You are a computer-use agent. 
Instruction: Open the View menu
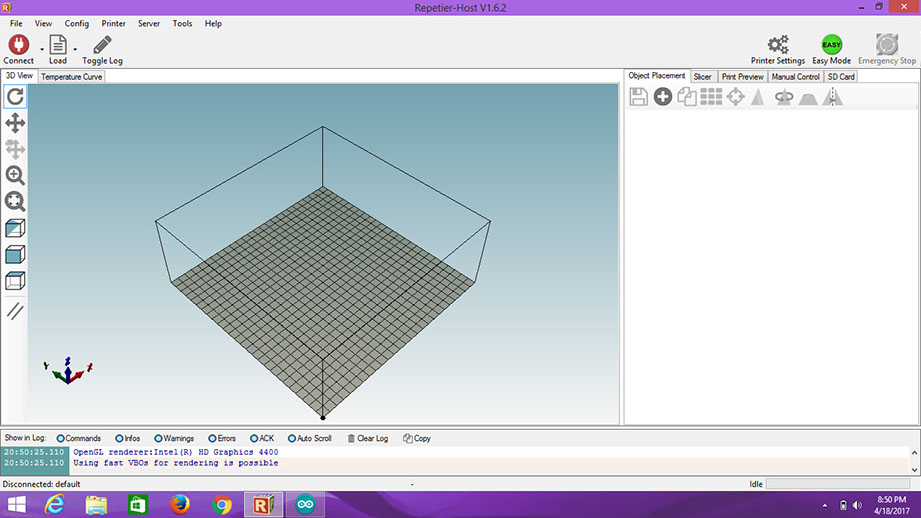(43, 23)
